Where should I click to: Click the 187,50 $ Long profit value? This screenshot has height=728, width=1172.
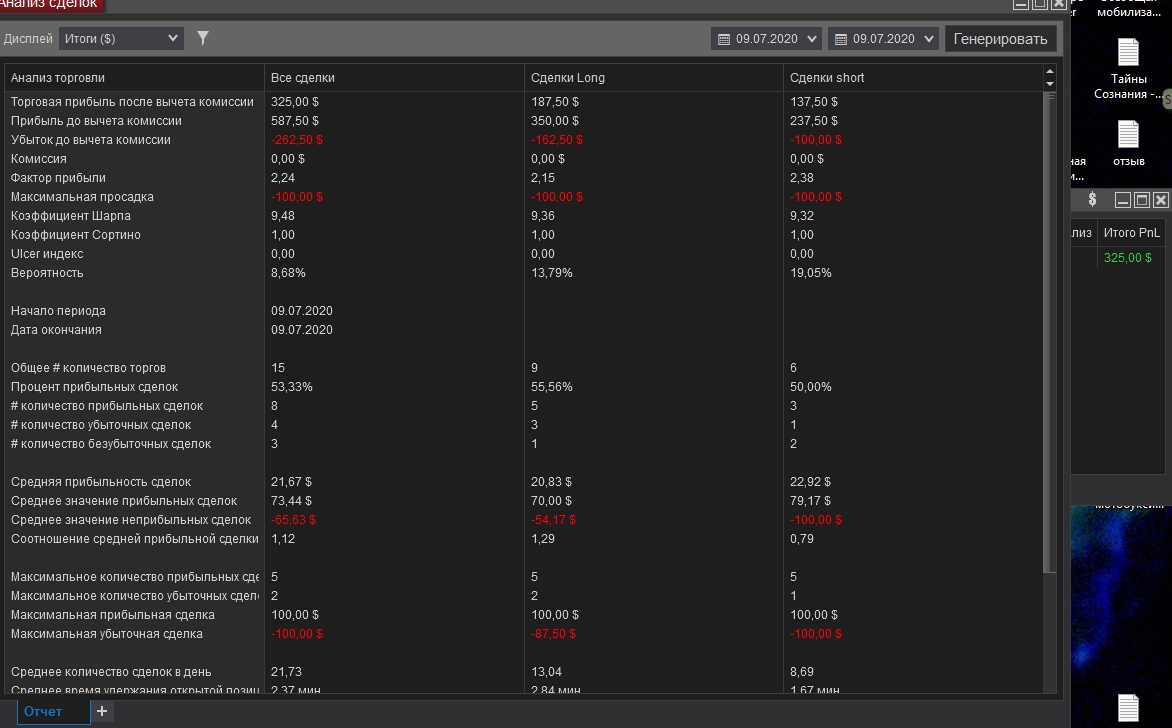click(555, 102)
